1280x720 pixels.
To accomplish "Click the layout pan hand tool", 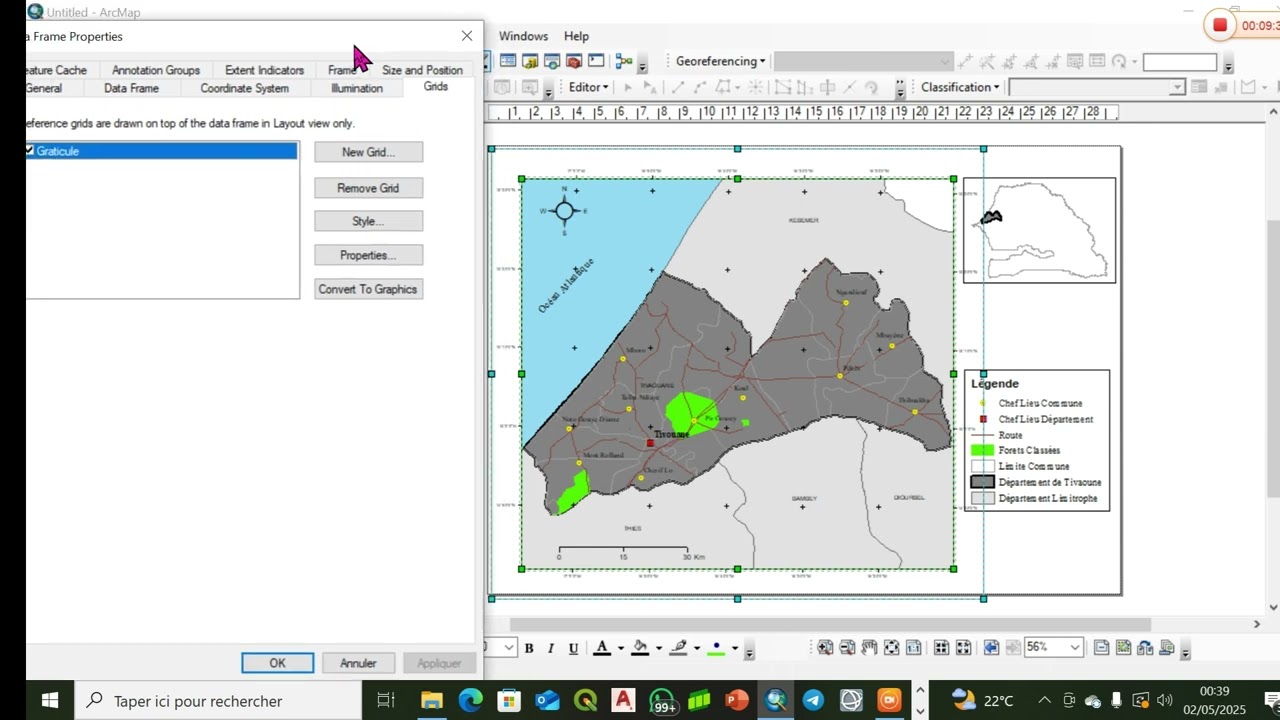I will pyautogui.click(x=870, y=648).
